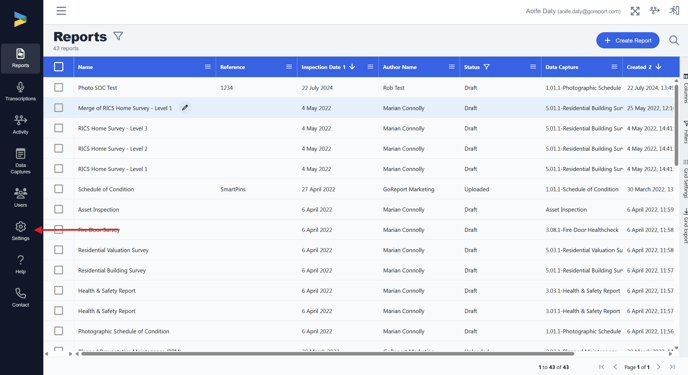Check the Residential Valuation Survey checkbox

(58, 250)
